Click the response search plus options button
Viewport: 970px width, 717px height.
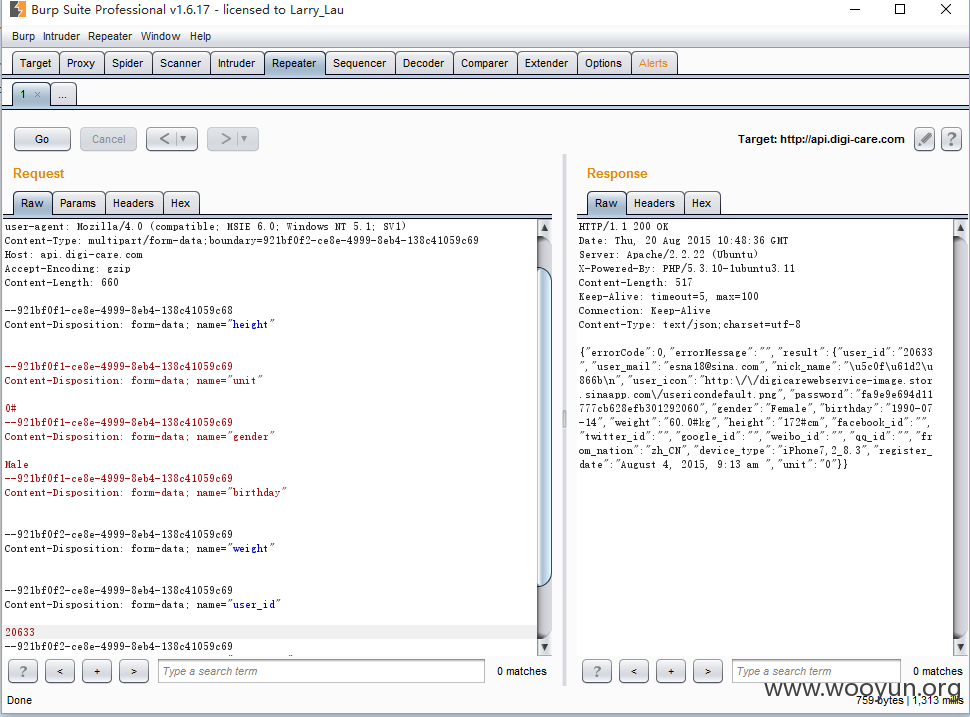pos(671,671)
